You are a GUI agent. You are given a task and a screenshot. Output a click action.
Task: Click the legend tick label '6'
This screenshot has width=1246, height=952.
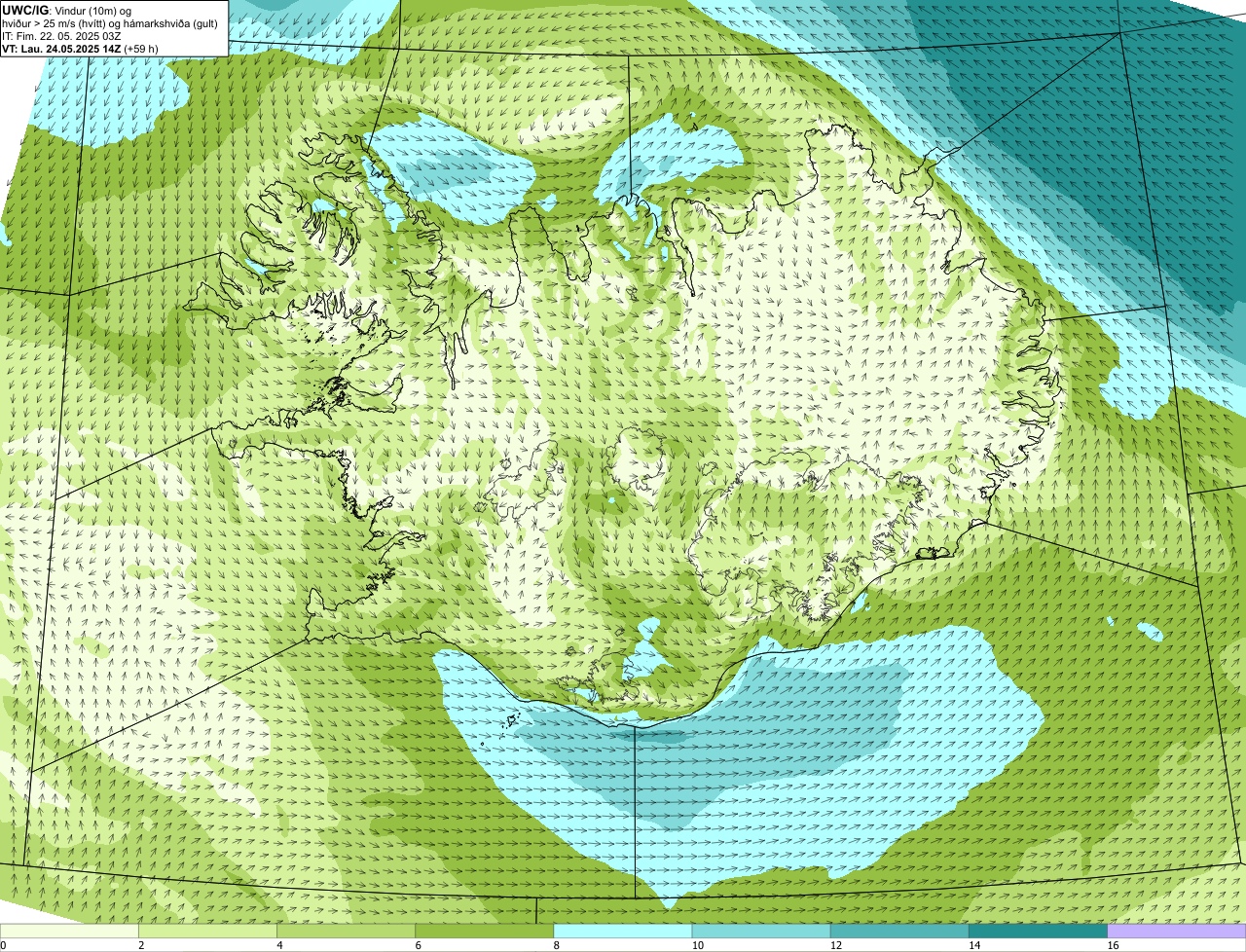click(419, 945)
